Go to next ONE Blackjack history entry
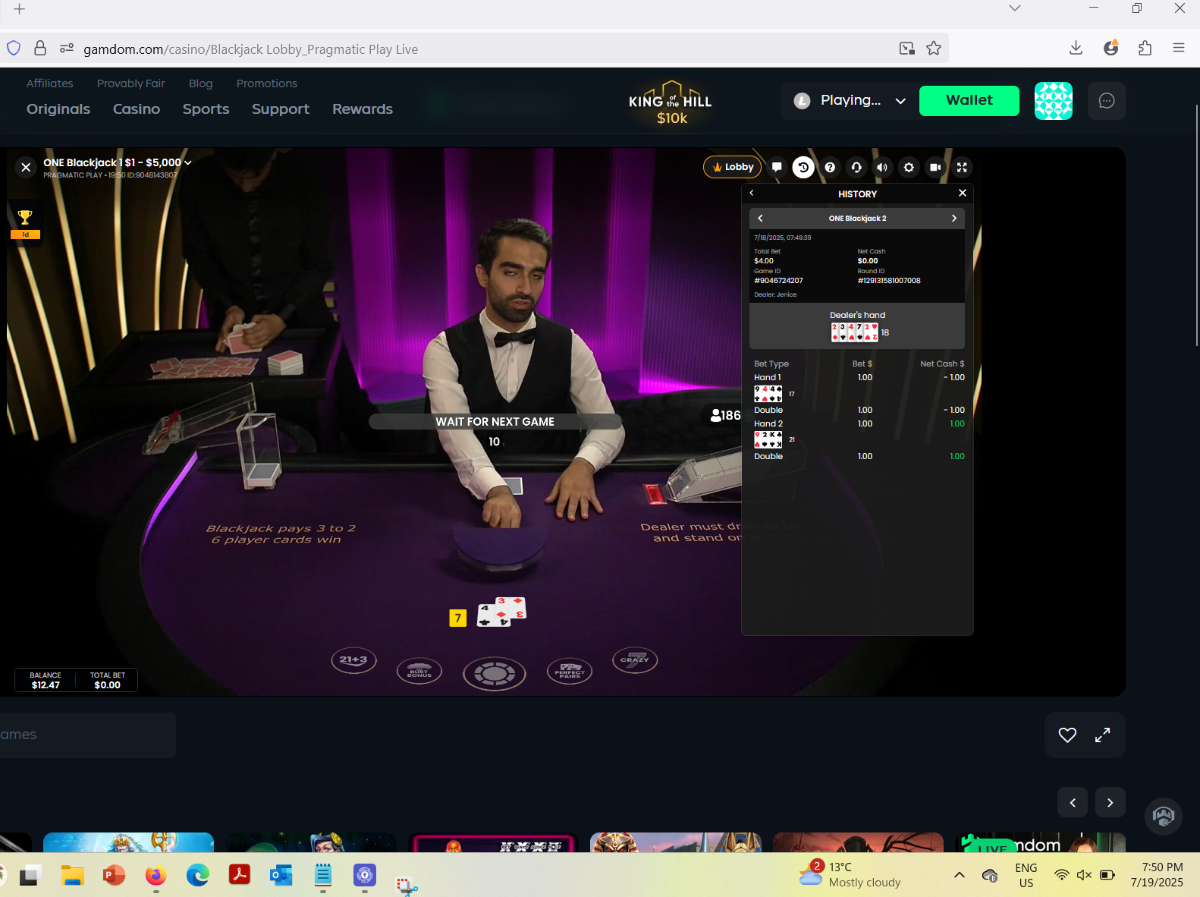Viewport: 1200px width, 897px height. [954, 218]
